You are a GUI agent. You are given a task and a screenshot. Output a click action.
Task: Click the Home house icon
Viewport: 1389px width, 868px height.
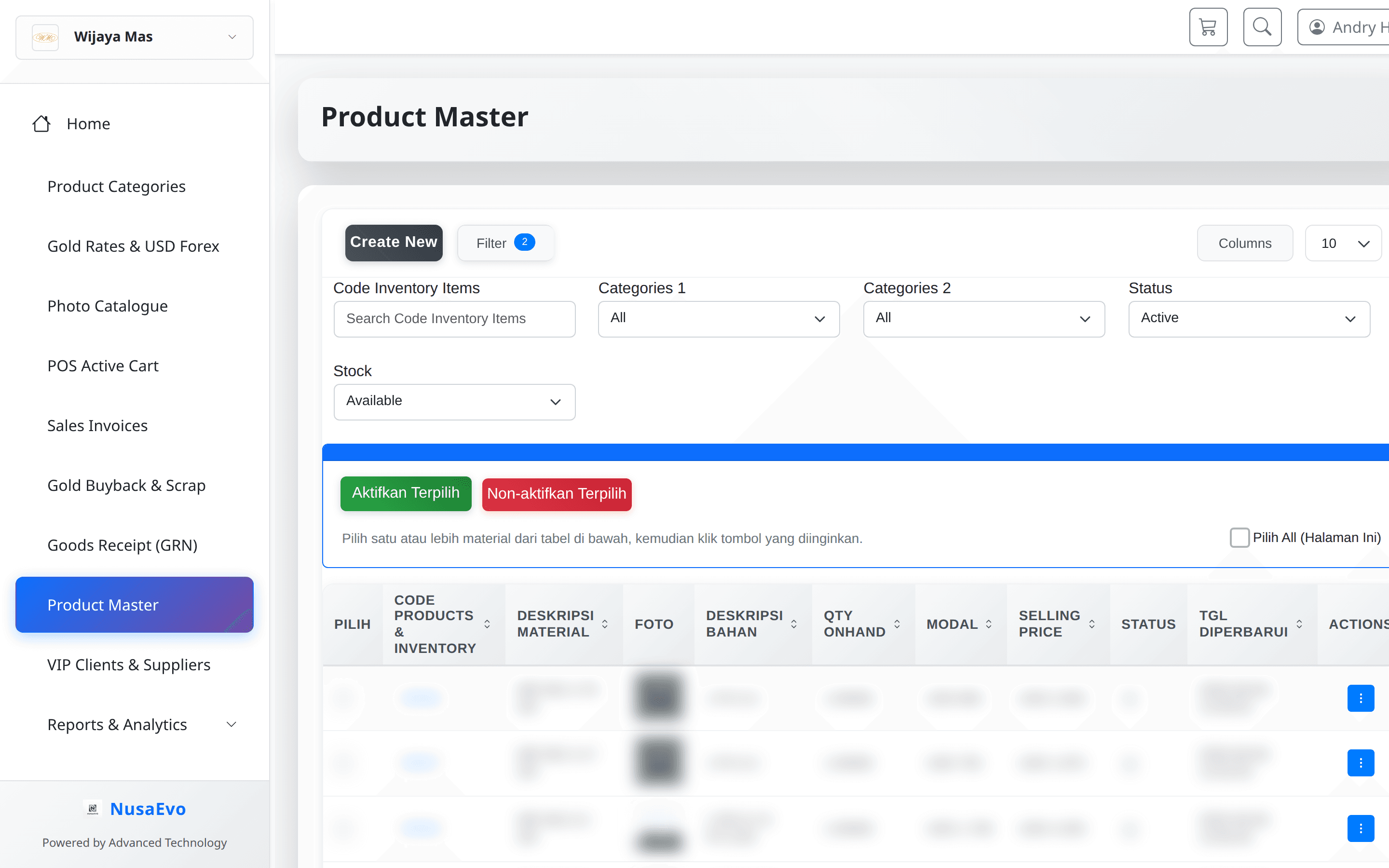pos(41,123)
